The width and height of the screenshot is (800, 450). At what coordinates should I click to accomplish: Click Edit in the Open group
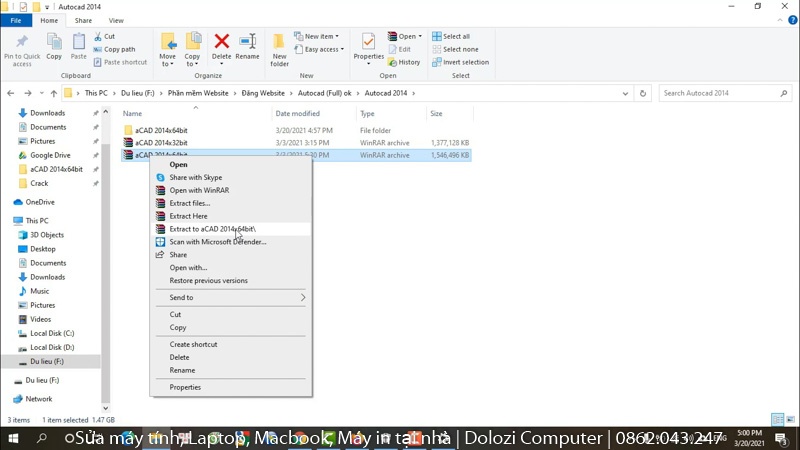coord(399,49)
